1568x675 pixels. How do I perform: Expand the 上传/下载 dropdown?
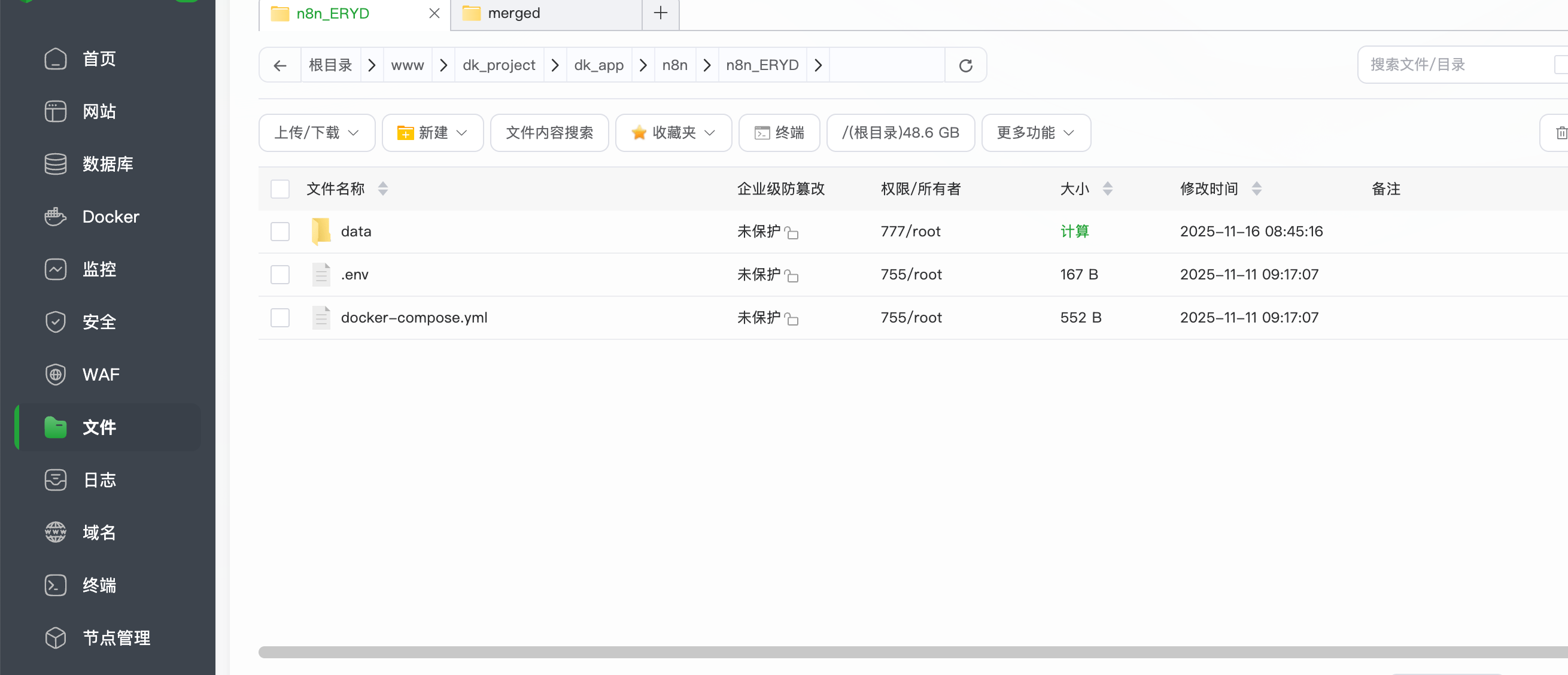click(317, 133)
